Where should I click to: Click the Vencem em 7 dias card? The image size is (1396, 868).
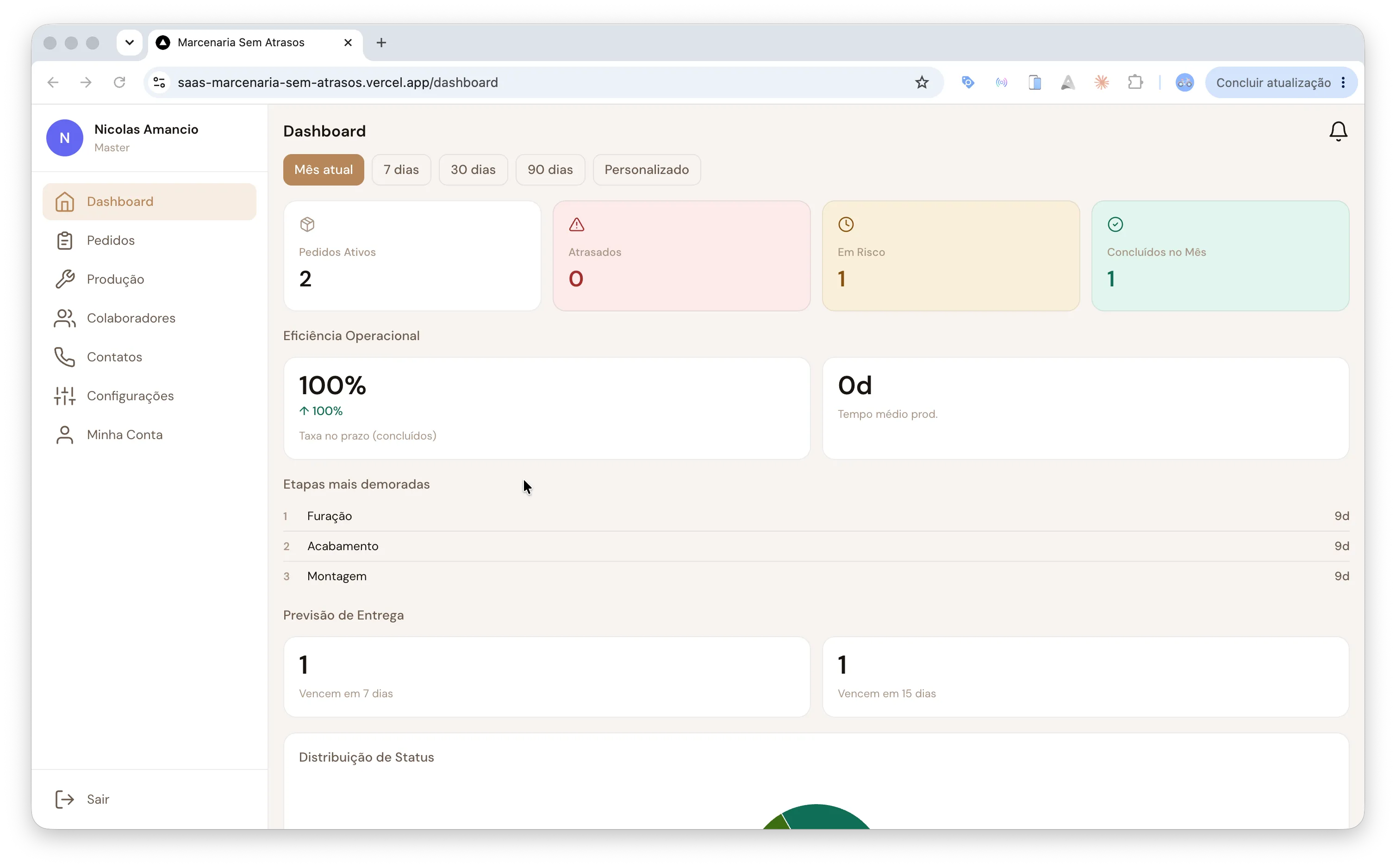[546, 677]
